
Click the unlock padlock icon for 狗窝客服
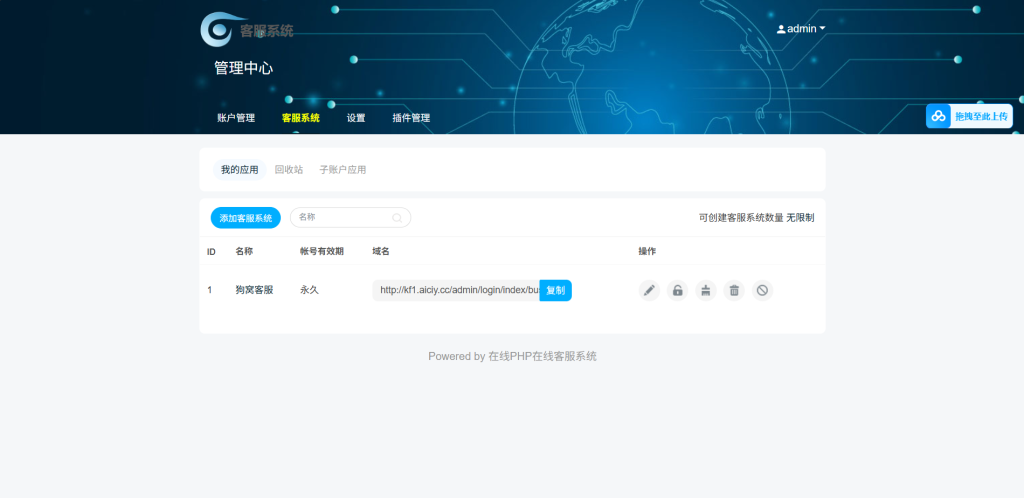(677, 290)
